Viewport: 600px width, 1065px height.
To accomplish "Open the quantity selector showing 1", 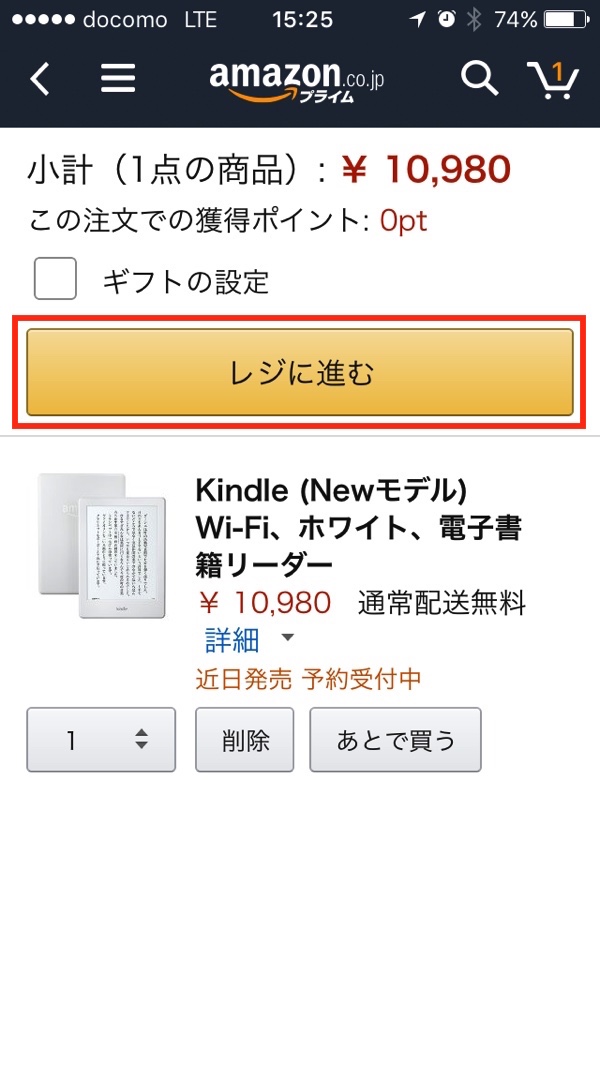I will [x=101, y=740].
